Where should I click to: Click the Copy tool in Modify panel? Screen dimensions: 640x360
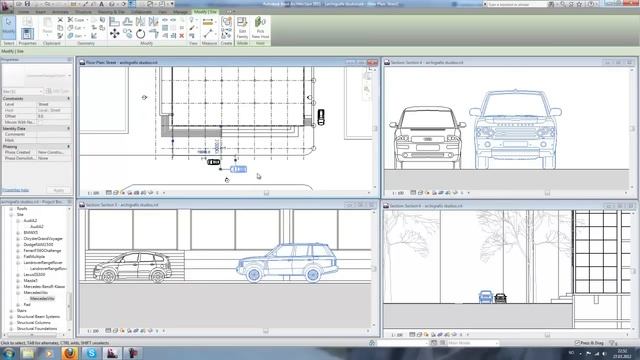click(127, 33)
